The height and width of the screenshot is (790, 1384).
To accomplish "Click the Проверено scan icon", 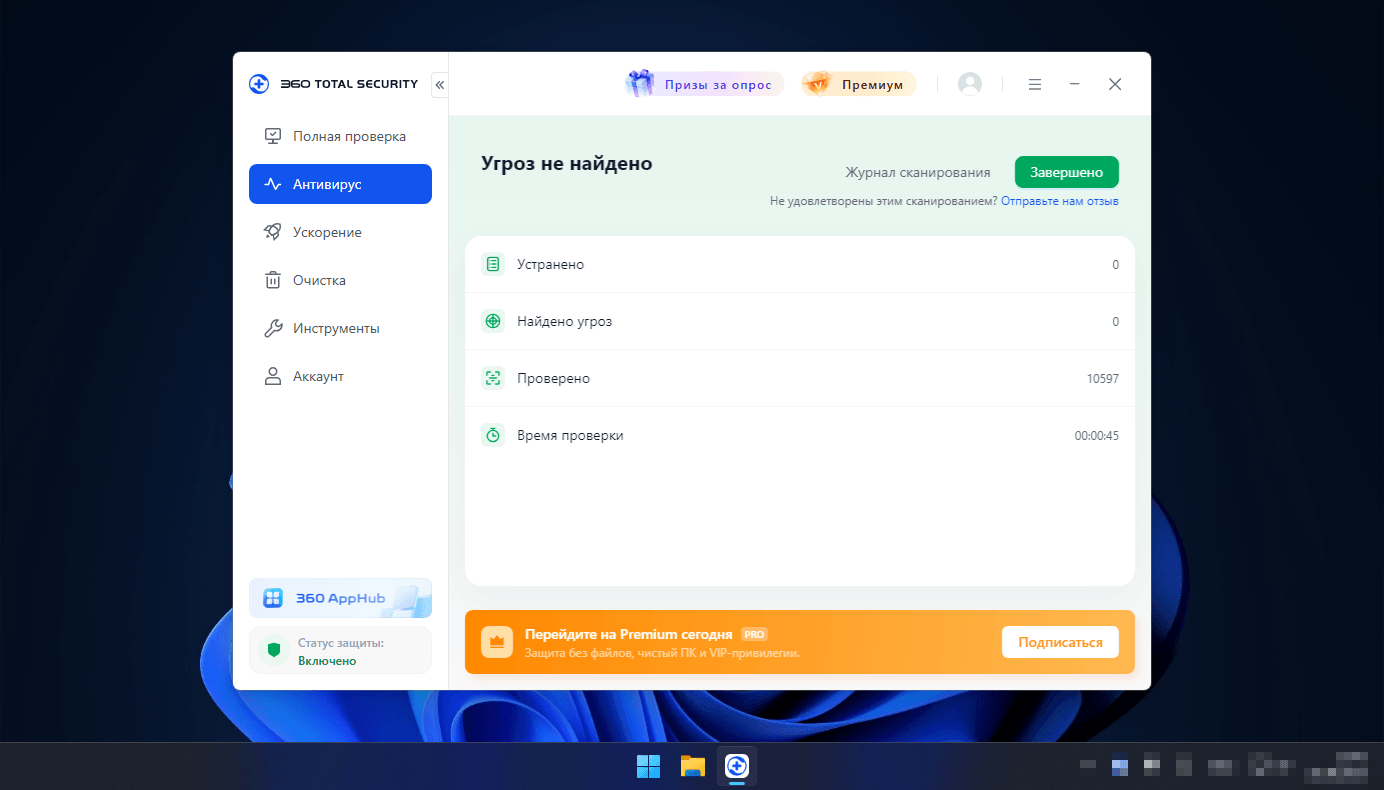I will click(493, 378).
